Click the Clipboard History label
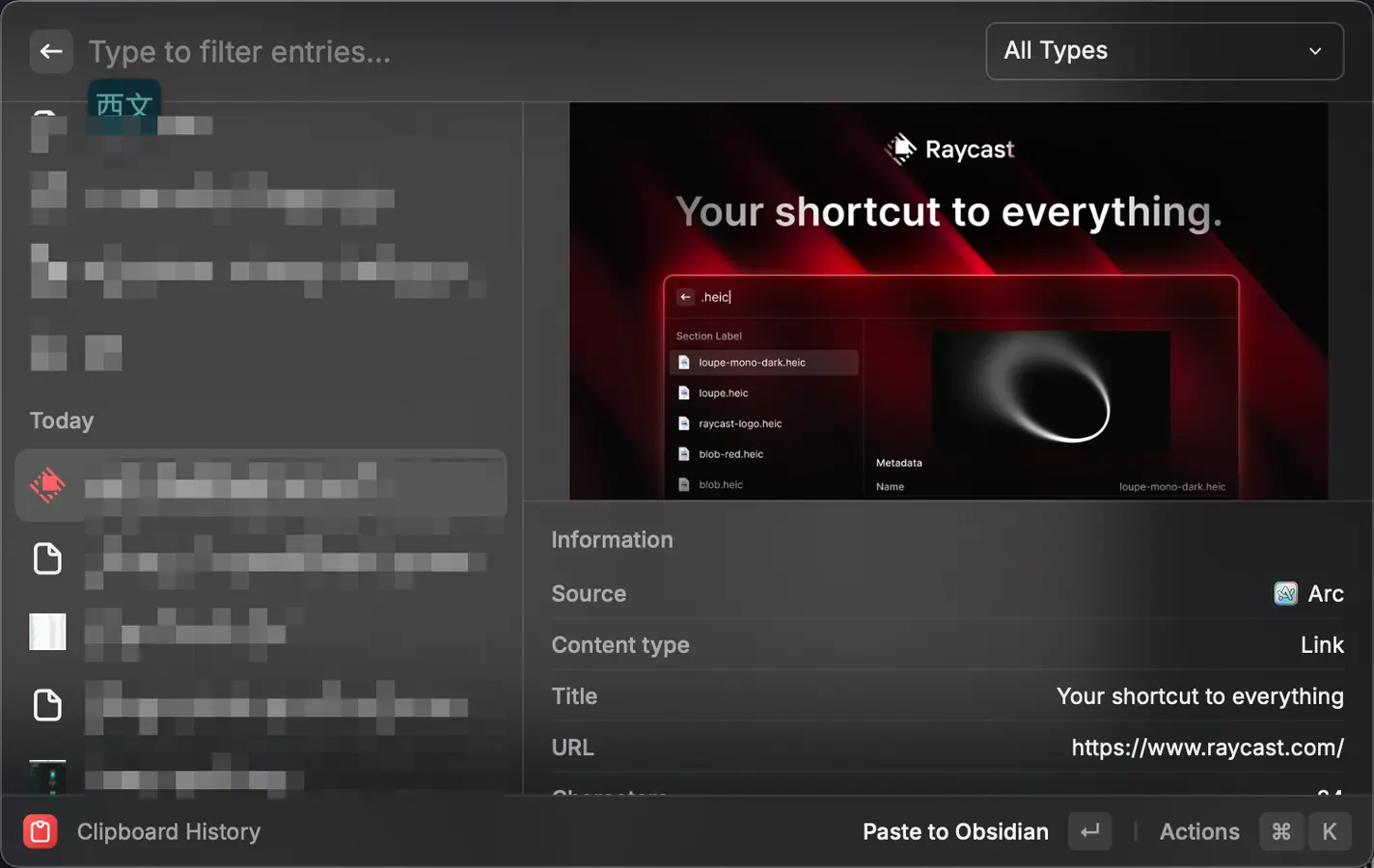The width and height of the screenshot is (1374, 868). (x=169, y=831)
